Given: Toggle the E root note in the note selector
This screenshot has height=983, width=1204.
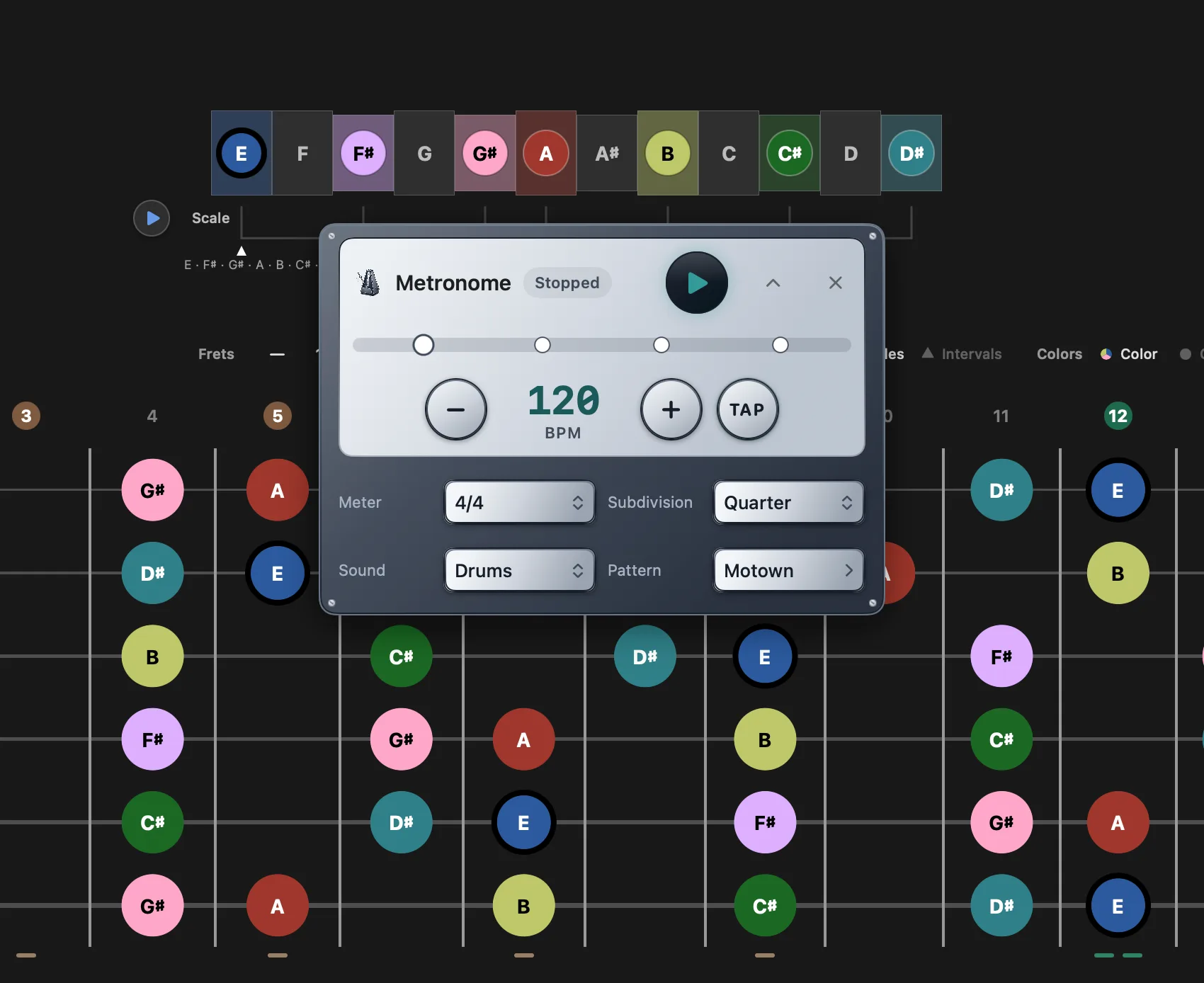Looking at the screenshot, I should tap(242, 153).
